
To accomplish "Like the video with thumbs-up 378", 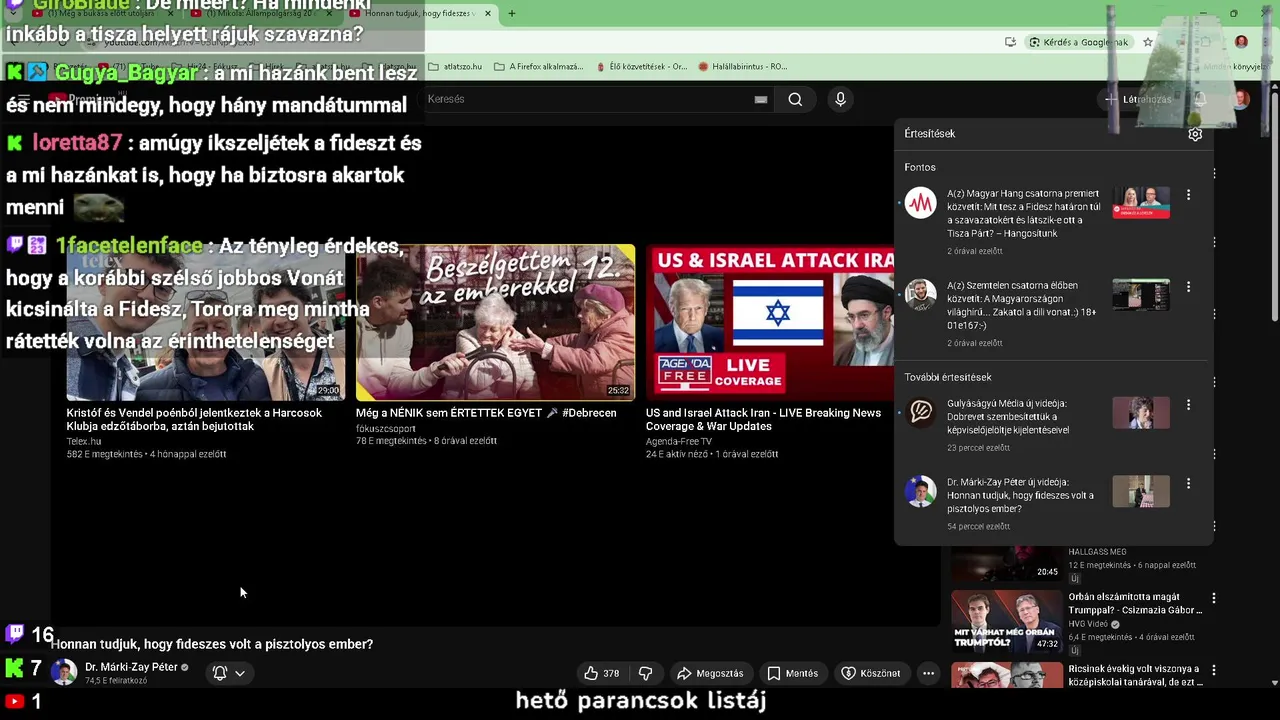I will [x=602, y=673].
